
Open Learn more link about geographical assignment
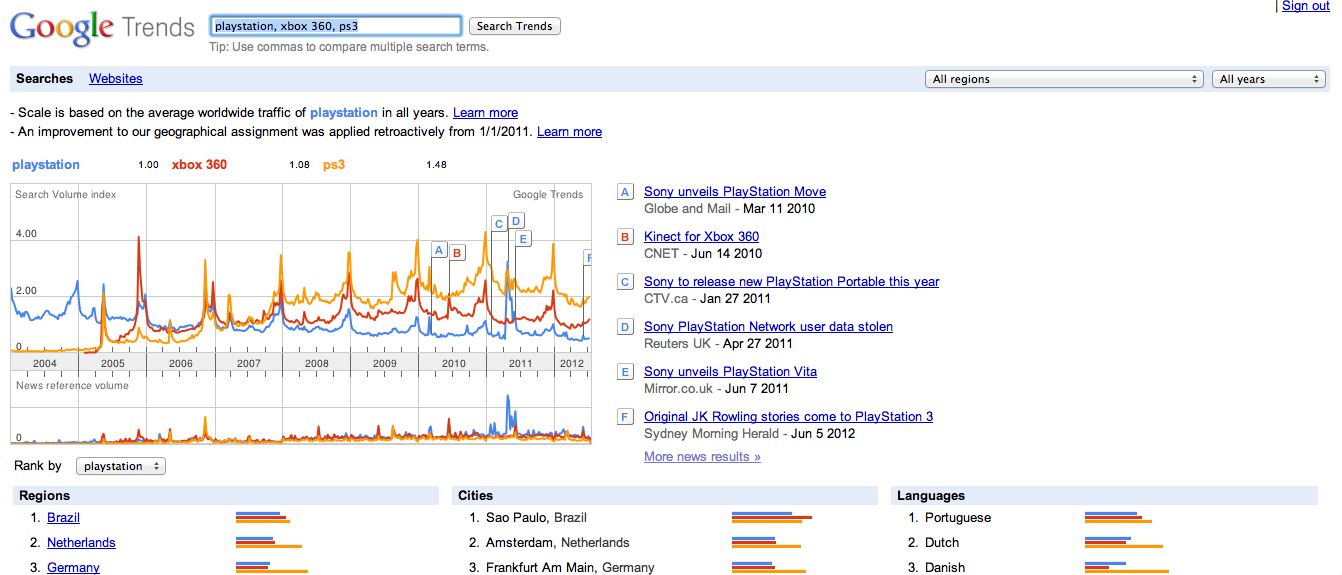pos(569,132)
